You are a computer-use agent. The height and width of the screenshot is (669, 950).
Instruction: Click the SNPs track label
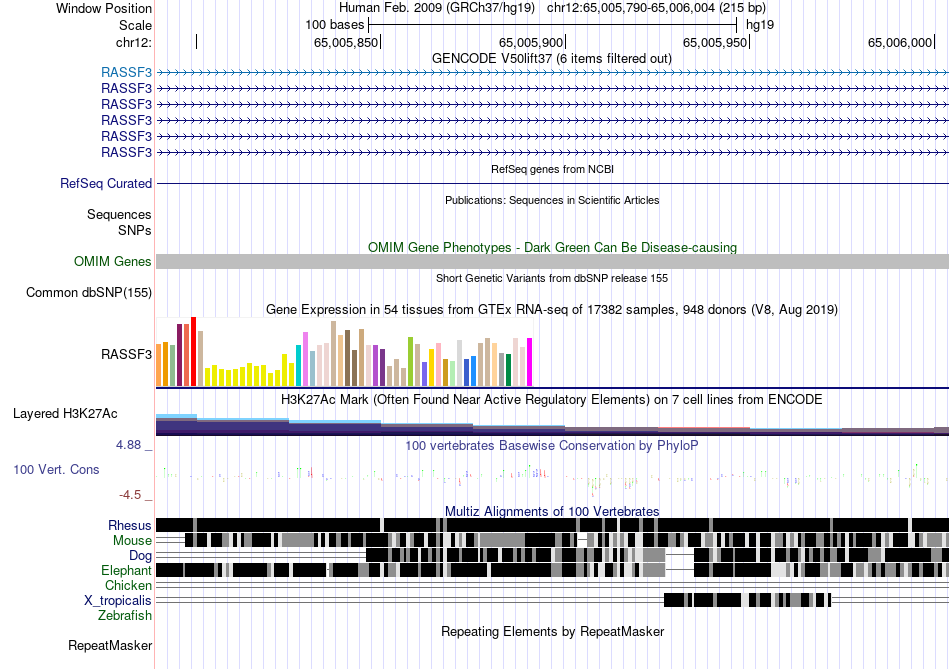click(x=135, y=230)
